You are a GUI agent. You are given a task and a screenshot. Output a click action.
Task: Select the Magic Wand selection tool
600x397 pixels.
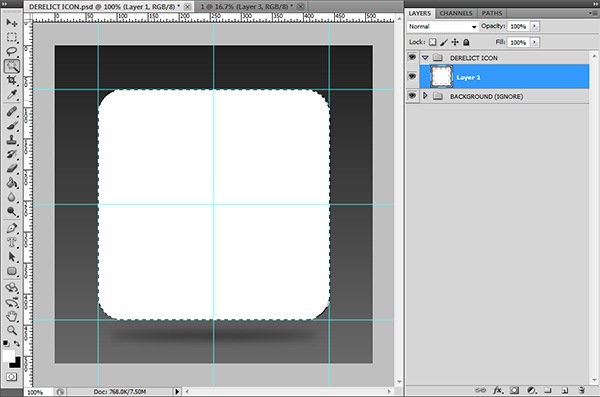tap(11, 66)
